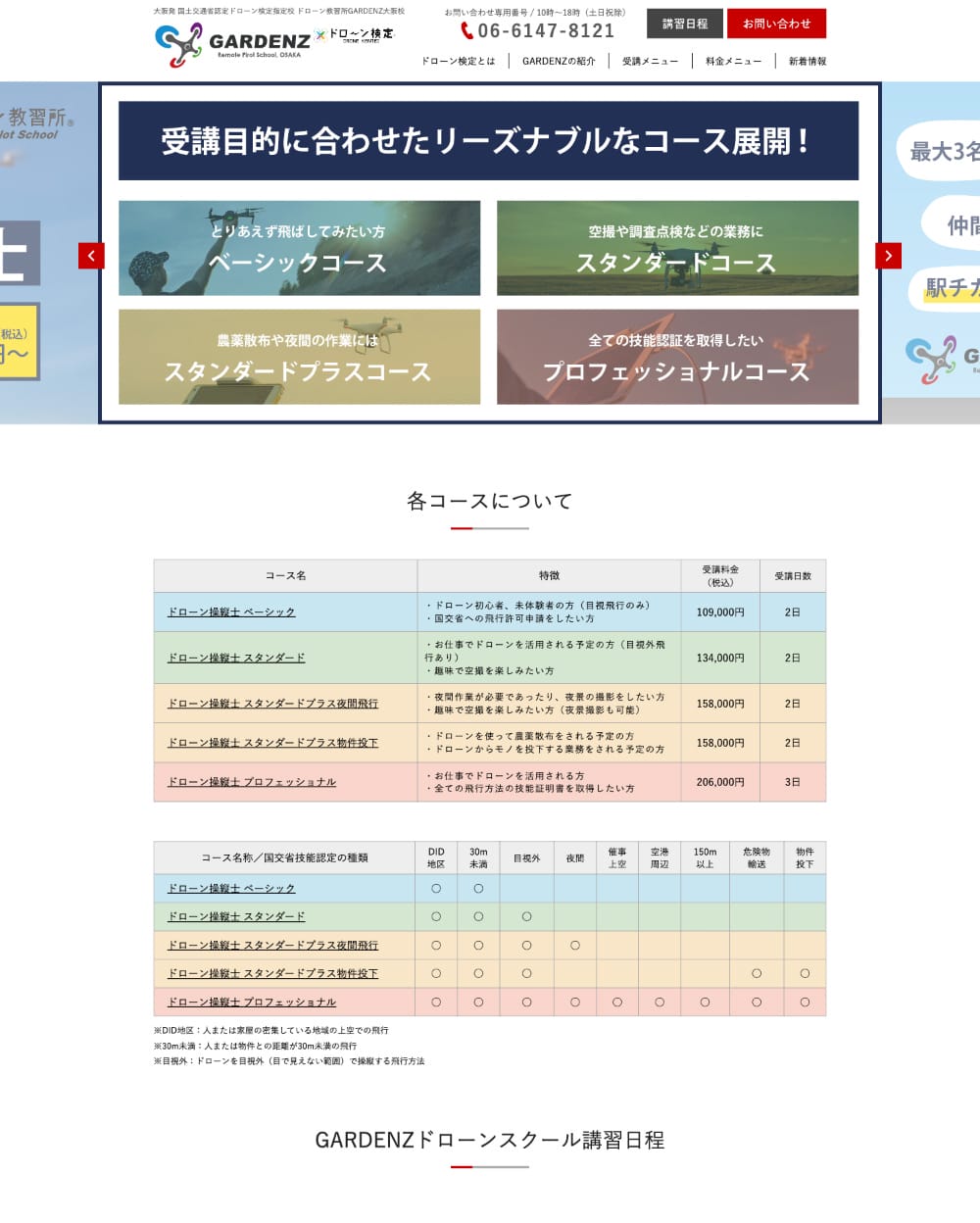Open ドローン操縦士 プロフェッショナル link in certification table
This screenshot has height=1223, width=980.
point(252,1003)
